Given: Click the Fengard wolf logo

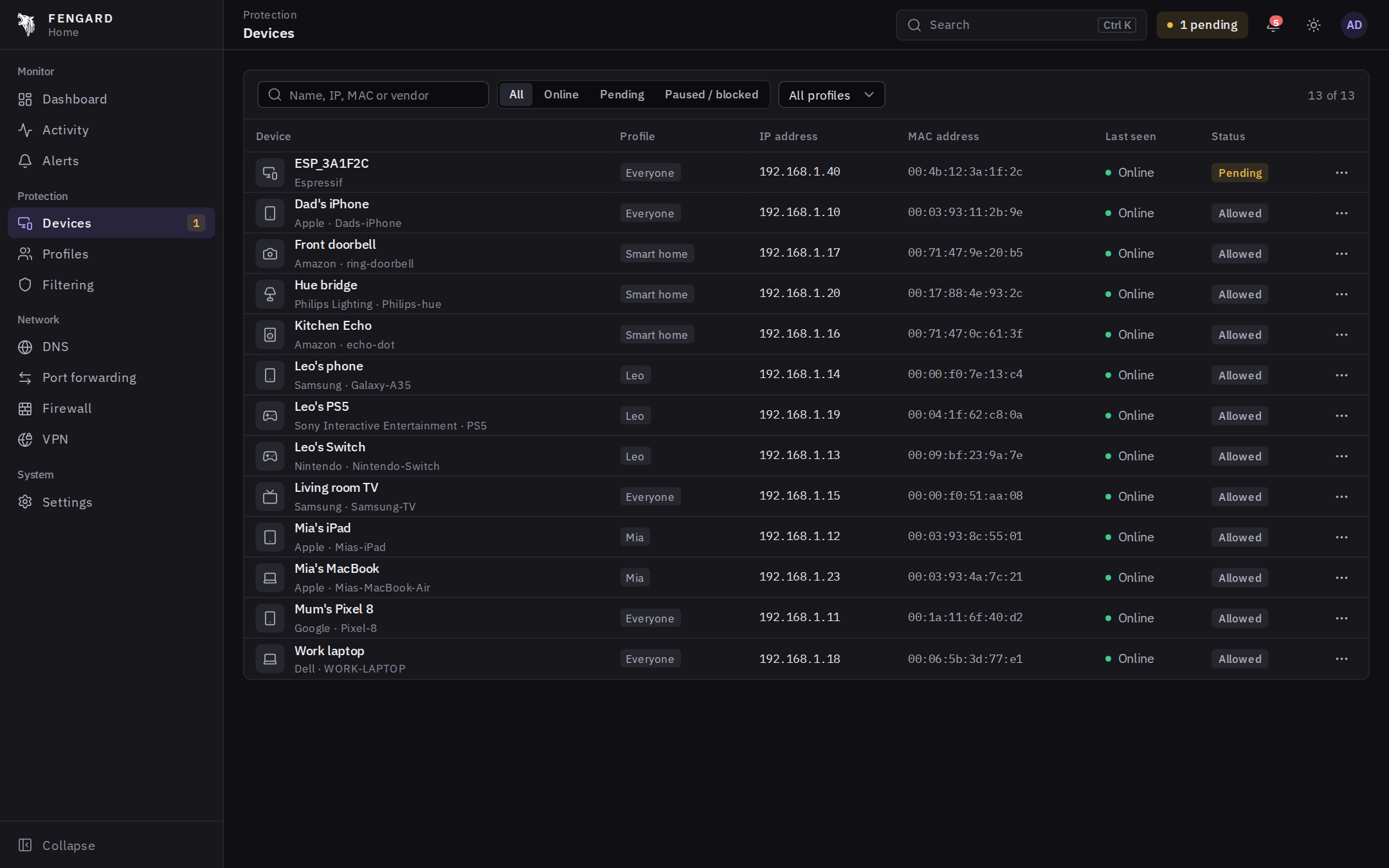Looking at the screenshot, I should click(26, 25).
